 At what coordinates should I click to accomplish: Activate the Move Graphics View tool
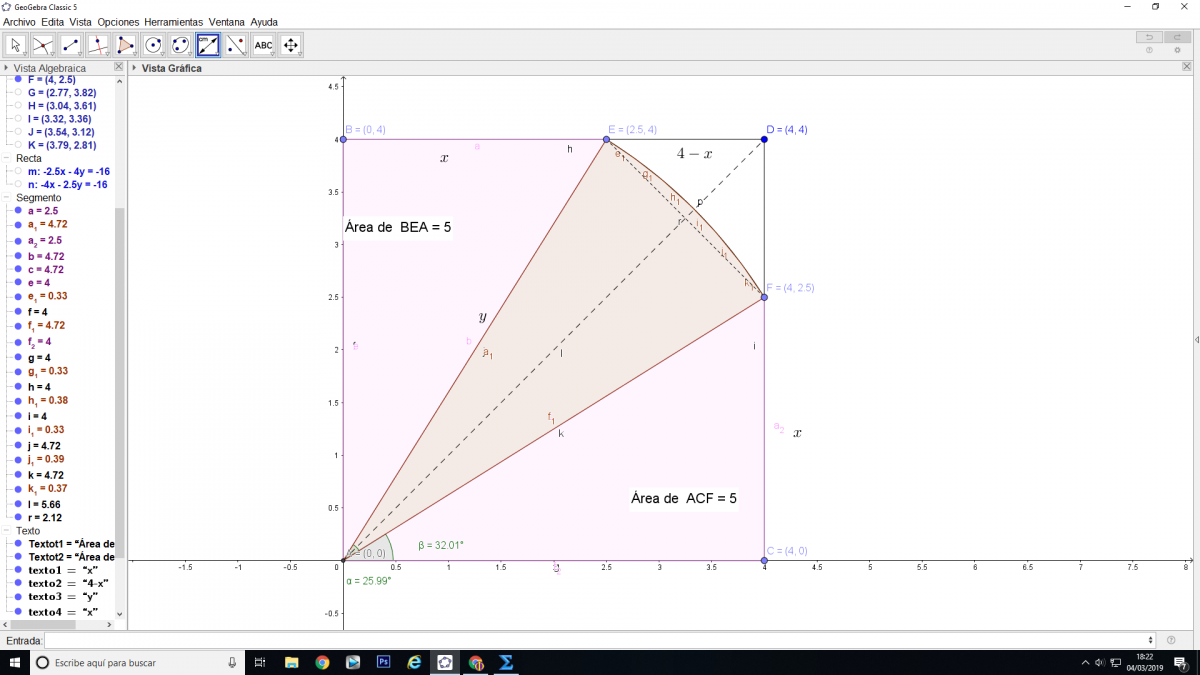(x=291, y=45)
